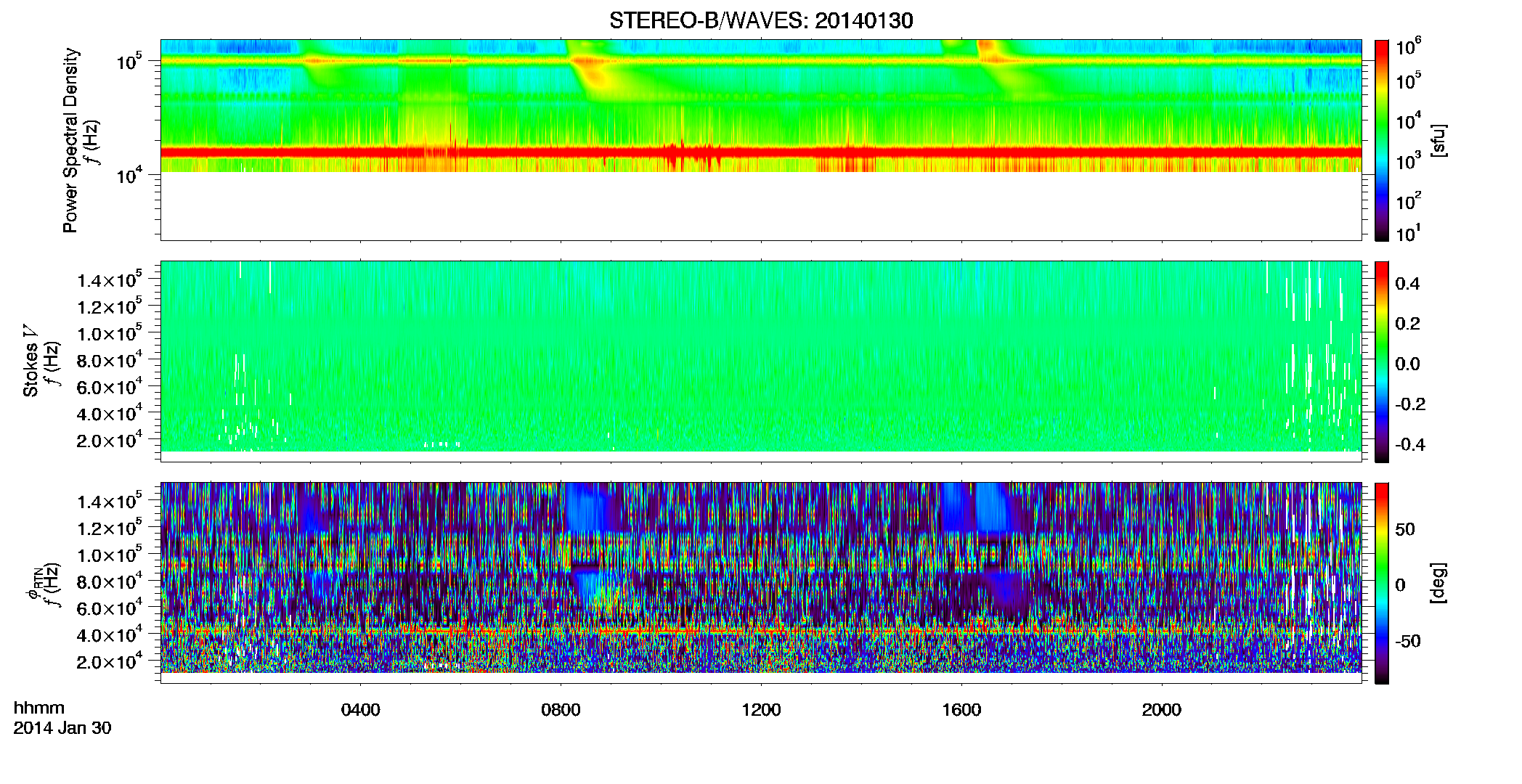The image size is (1522, 784).
Task: Click the hhmm time format label
Action: click(39, 708)
